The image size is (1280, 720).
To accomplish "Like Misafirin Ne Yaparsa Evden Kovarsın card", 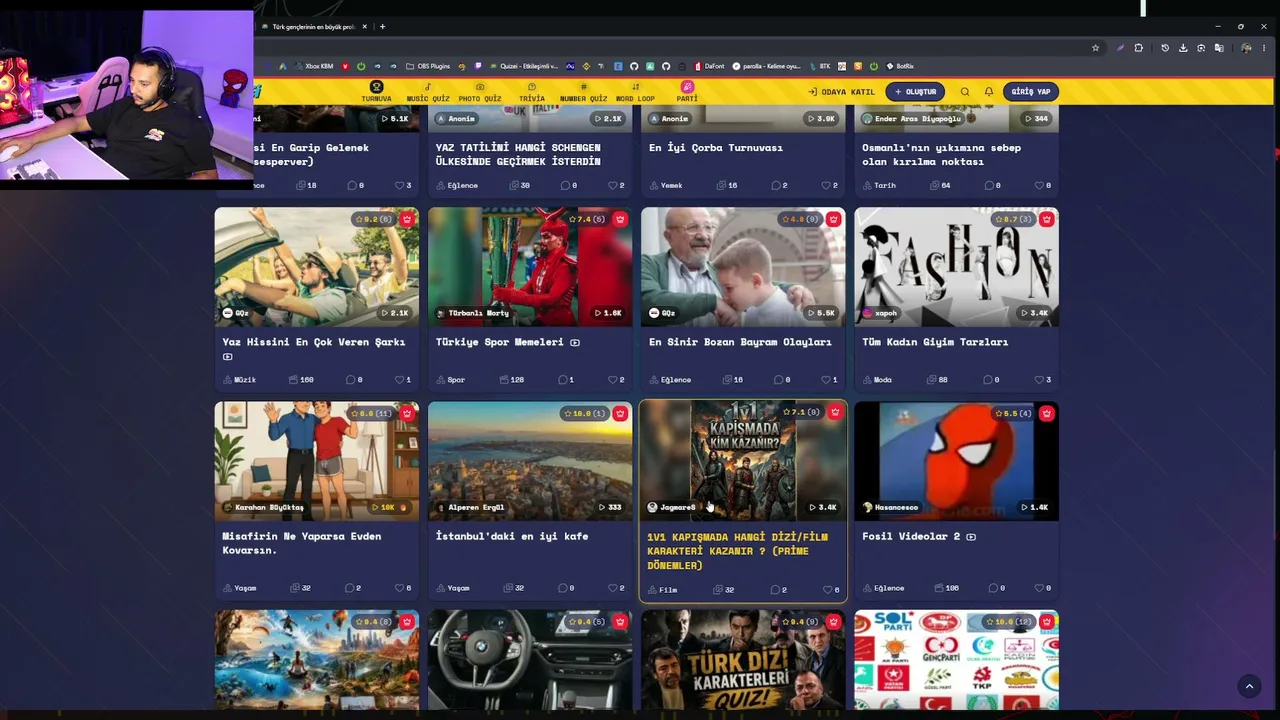I will pyautogui.click(x=400, y=588).
